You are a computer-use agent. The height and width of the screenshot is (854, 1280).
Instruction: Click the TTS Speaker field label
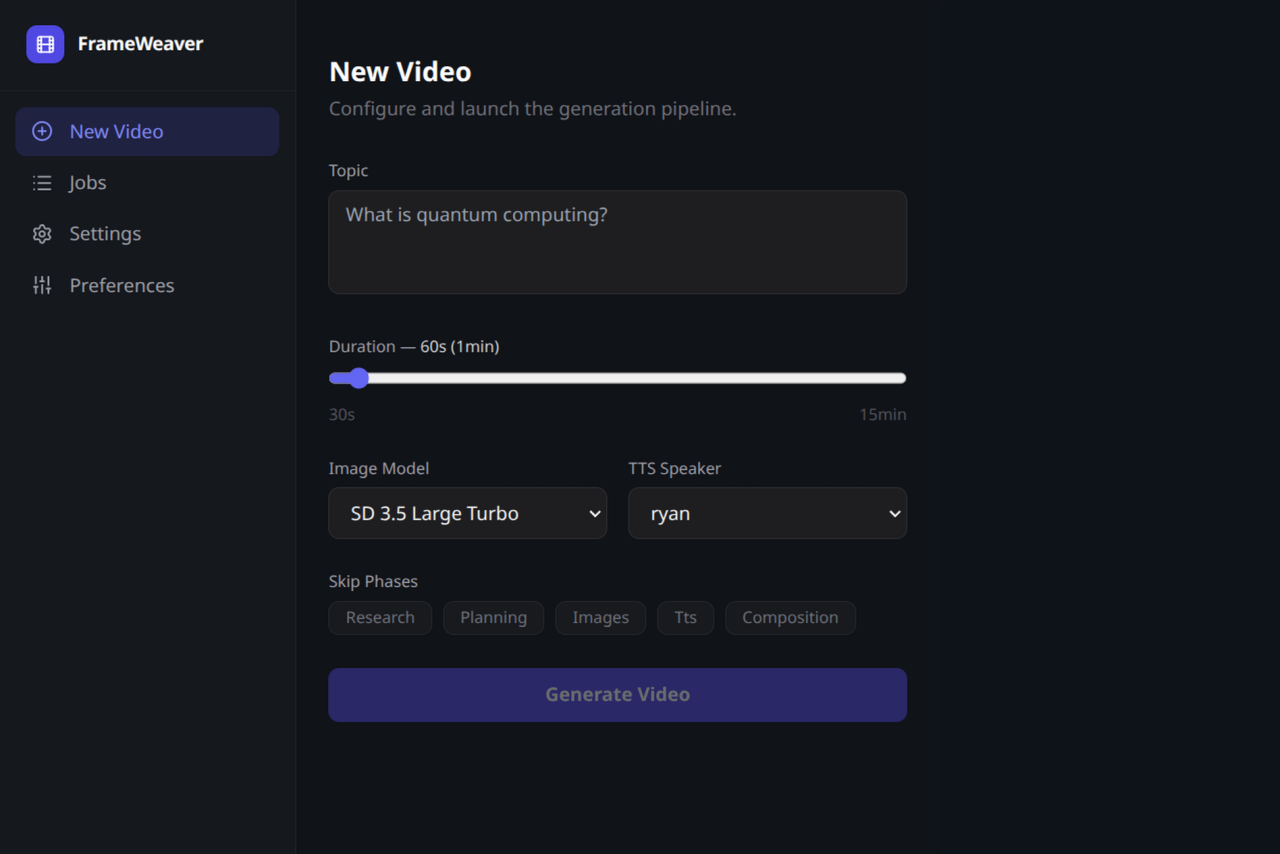(675, 469)
